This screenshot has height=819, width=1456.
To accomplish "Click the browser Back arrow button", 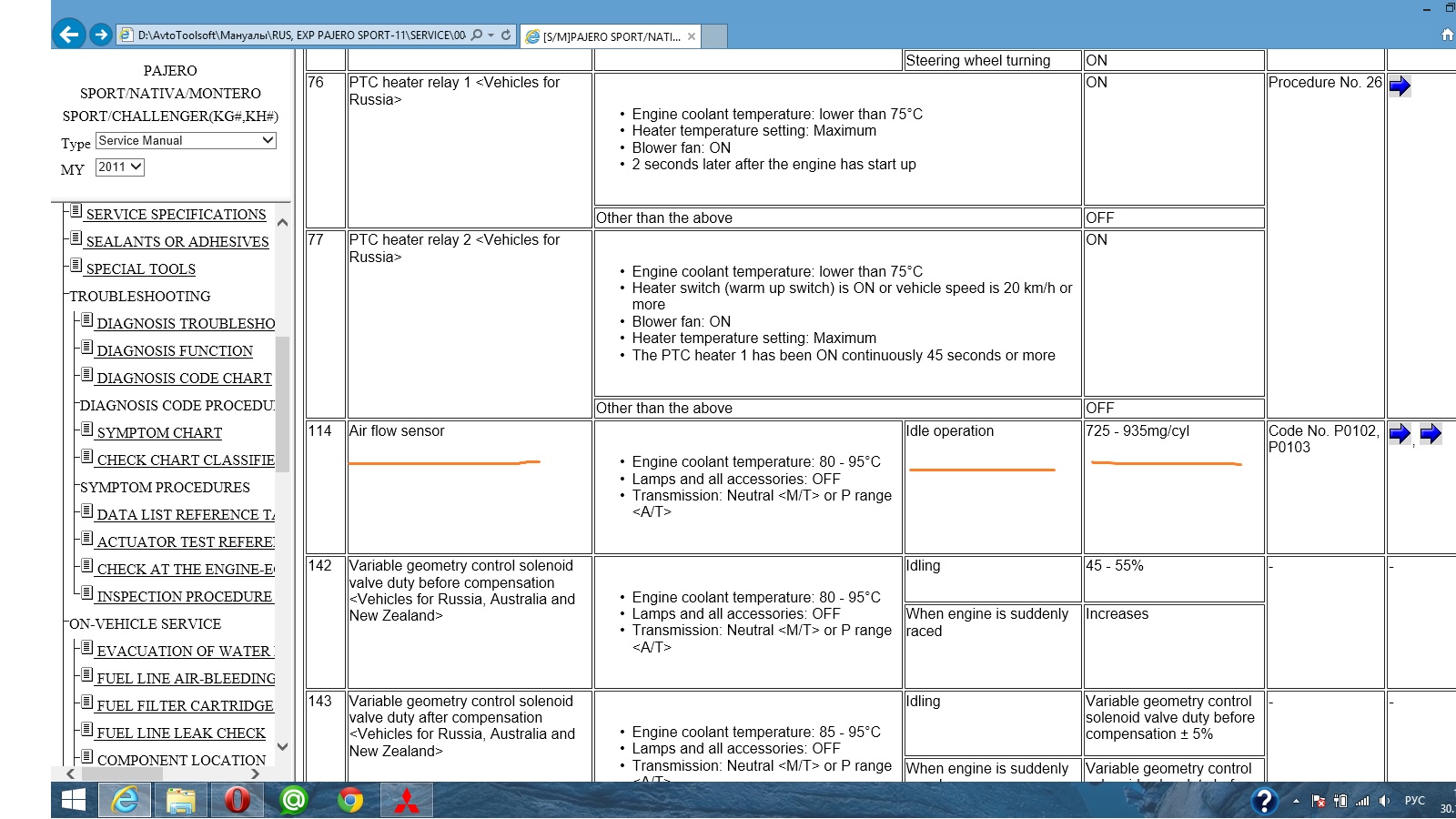I will point(69,35).
